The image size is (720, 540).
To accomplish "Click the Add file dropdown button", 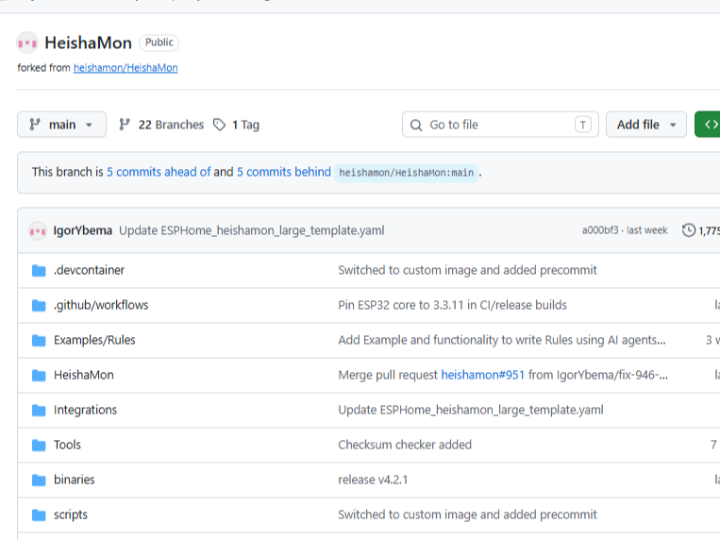I will (646, 124).
